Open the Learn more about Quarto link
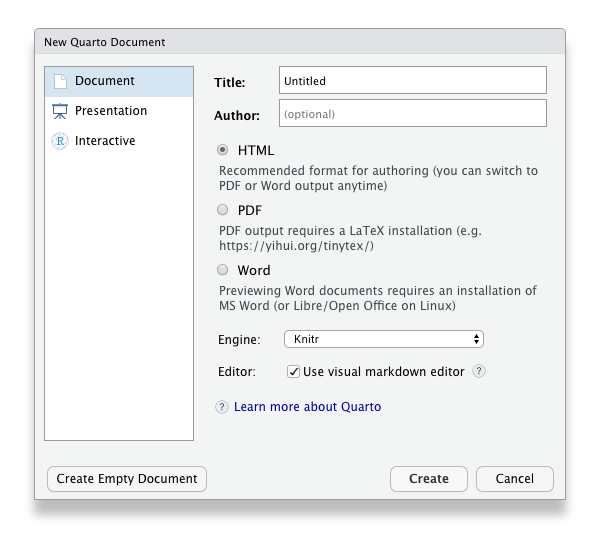Screen dimensions: 604x540 coord(307,407)
